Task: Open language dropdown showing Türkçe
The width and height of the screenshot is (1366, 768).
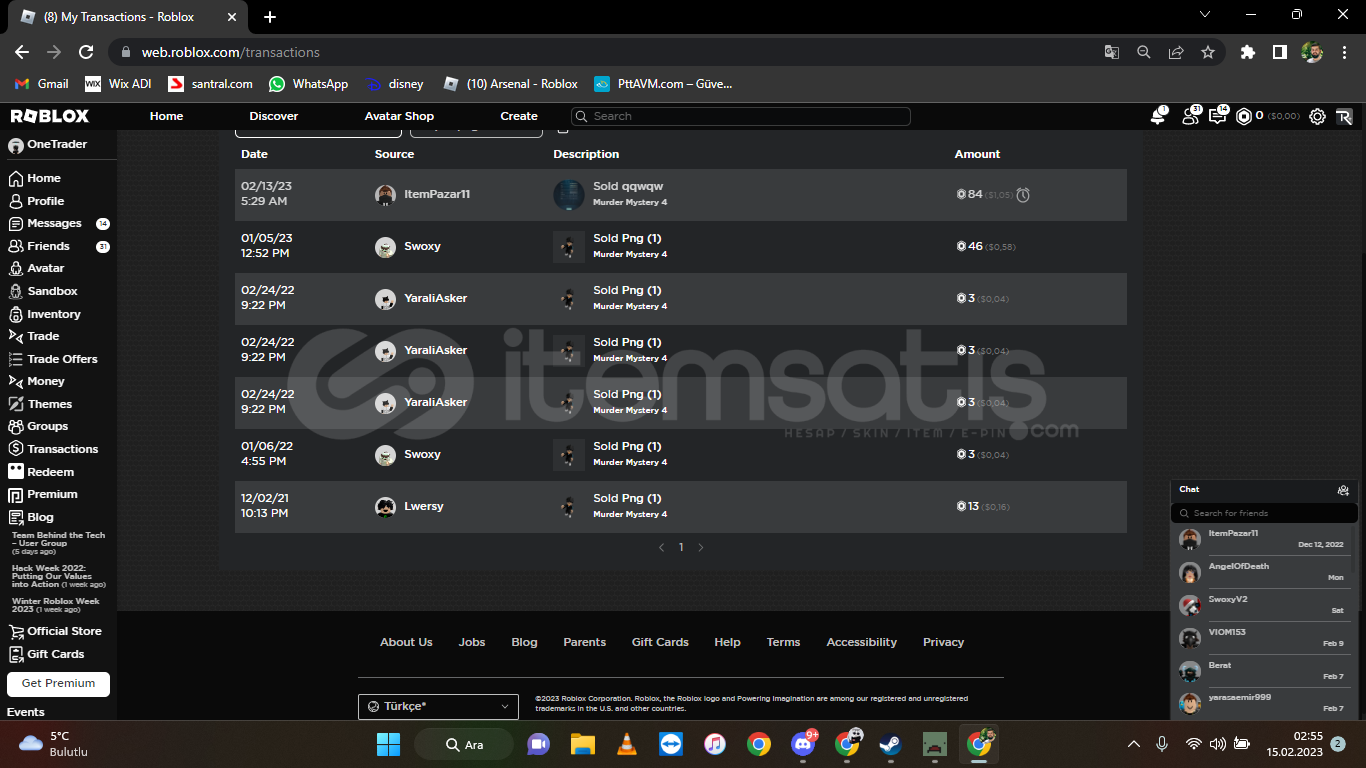Action: (x=438, y=706)
